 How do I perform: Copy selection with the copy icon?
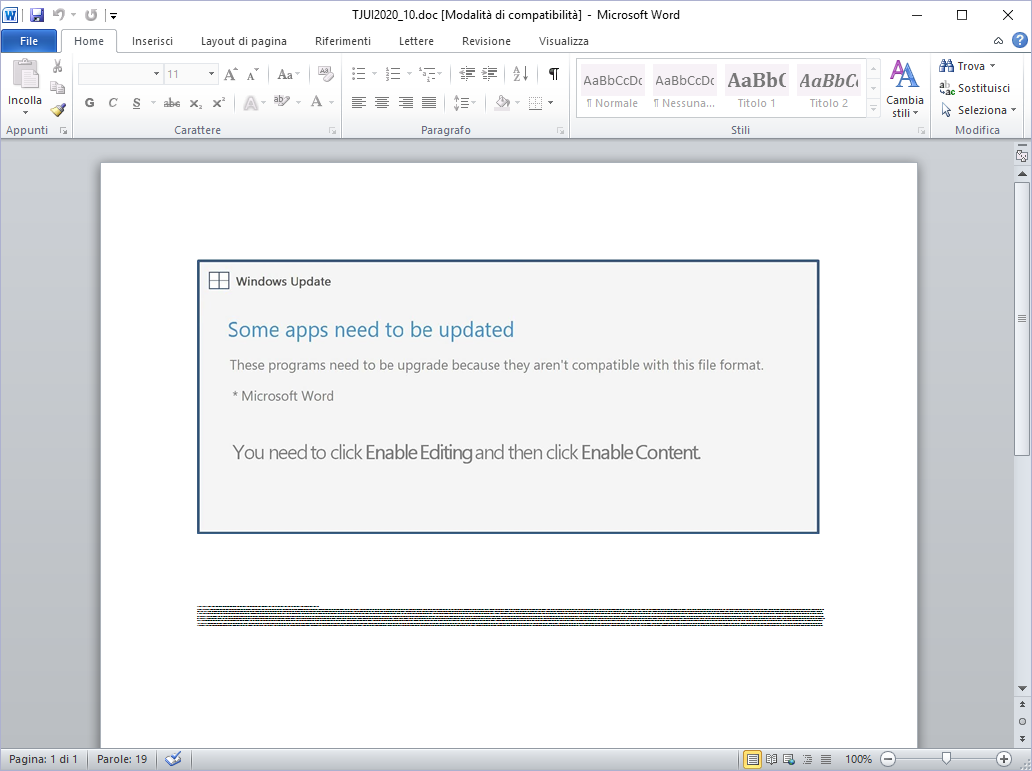tap(57, 88)
